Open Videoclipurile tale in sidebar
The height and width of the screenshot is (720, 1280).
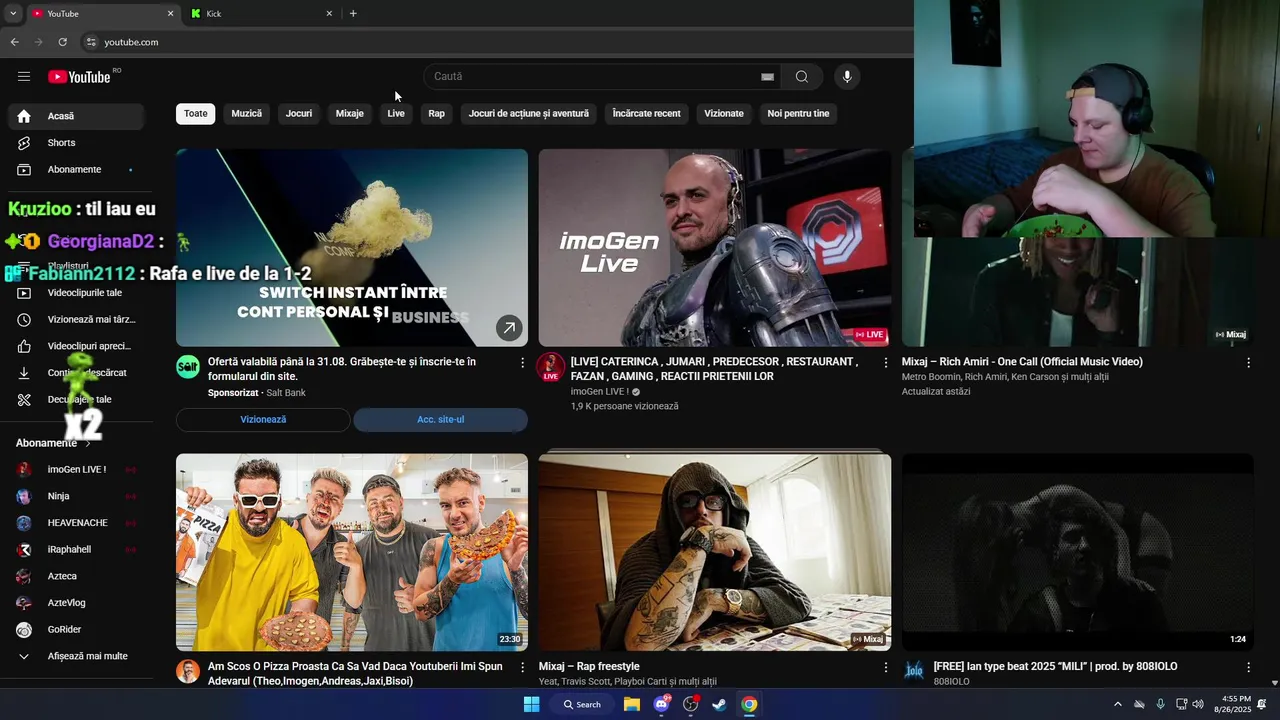(76, 293)
